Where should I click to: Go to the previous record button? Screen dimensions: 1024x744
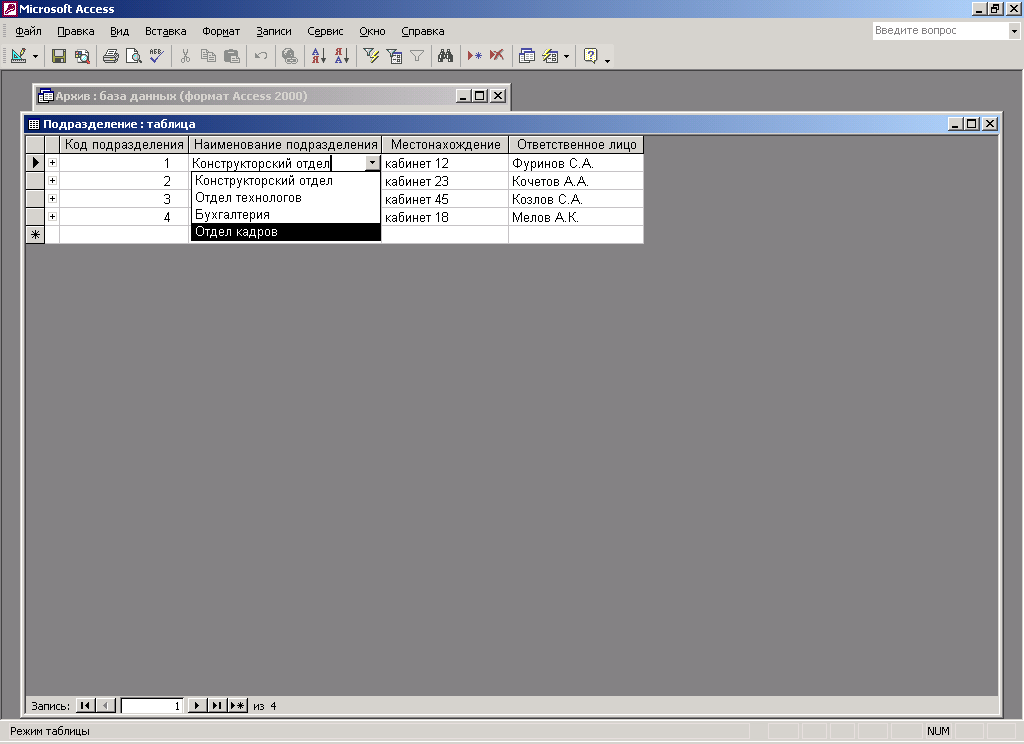106,705
